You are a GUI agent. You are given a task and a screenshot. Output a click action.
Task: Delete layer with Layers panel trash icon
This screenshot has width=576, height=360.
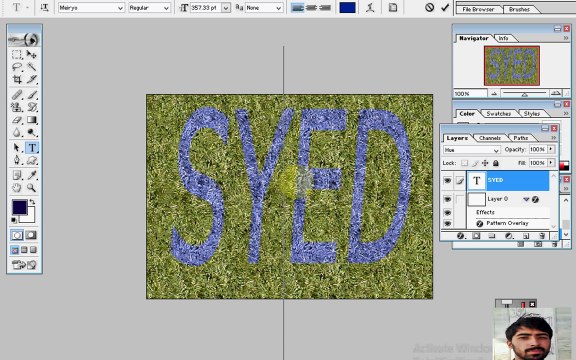[542, 236]
